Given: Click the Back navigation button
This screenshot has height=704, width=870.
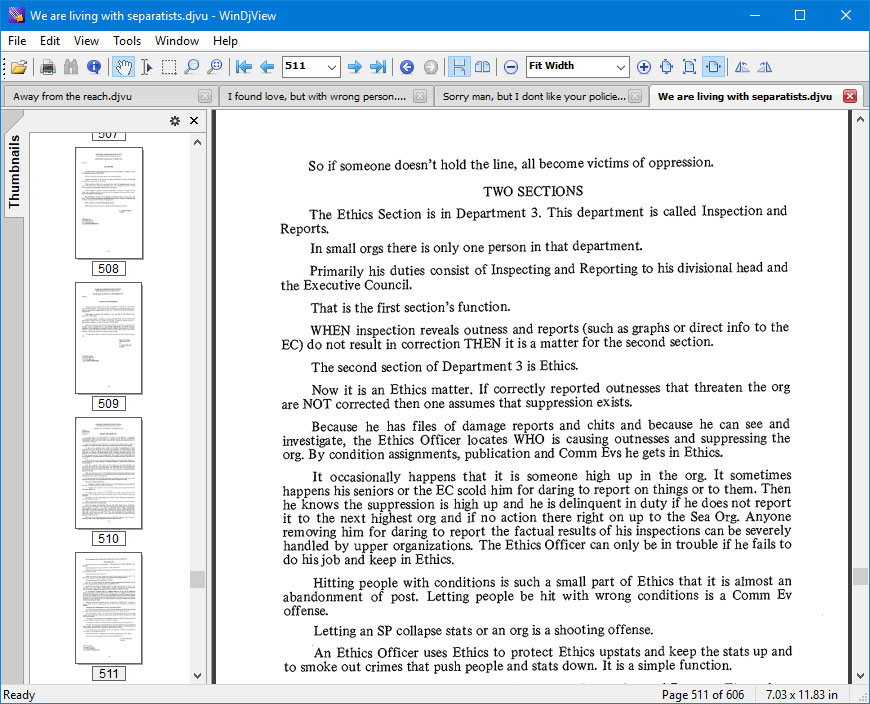Looking at the screenshot, I should point(407,67).
